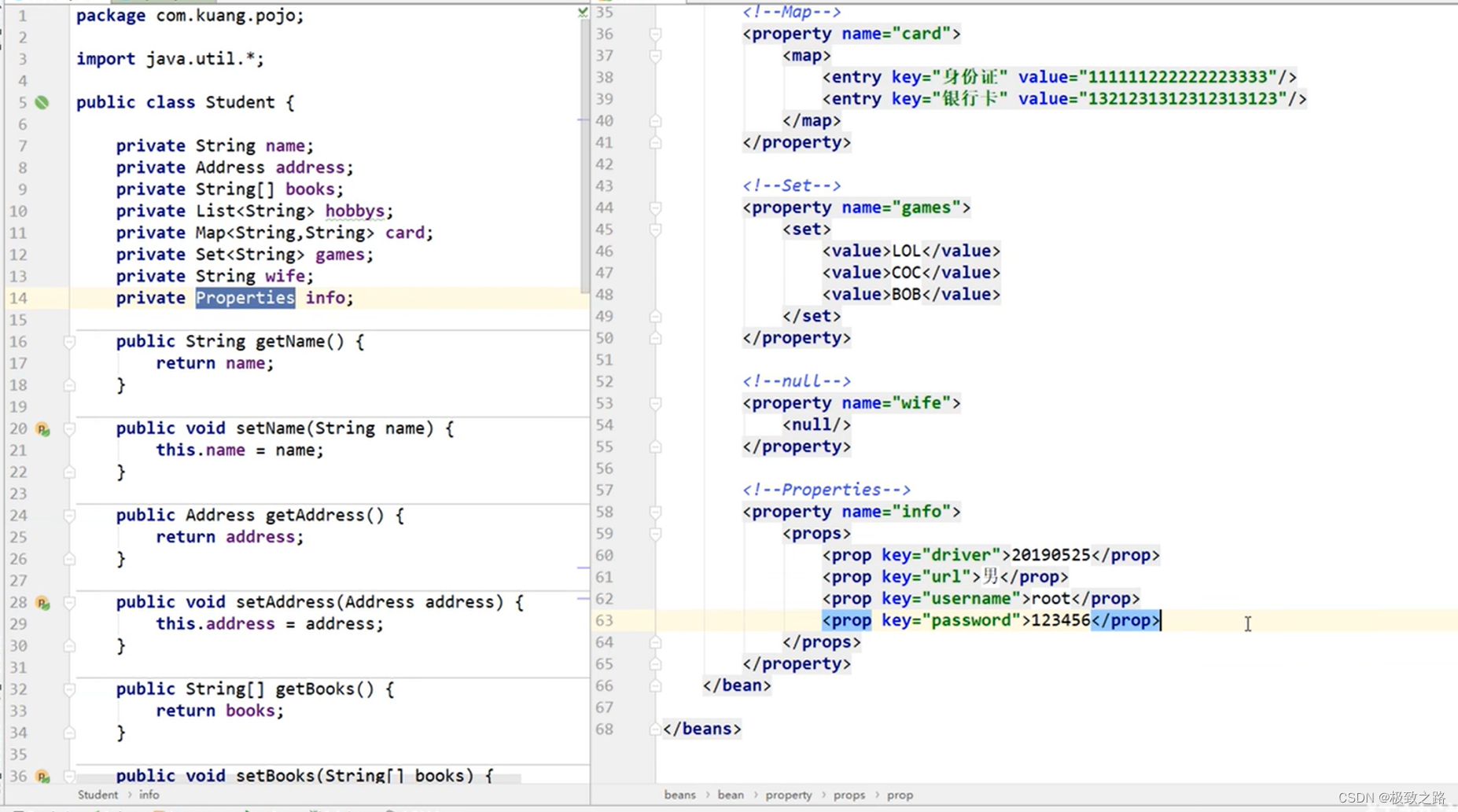1458x812 pixels.
Task: Click the password value 123456
Action: (x=1061, y=620)
